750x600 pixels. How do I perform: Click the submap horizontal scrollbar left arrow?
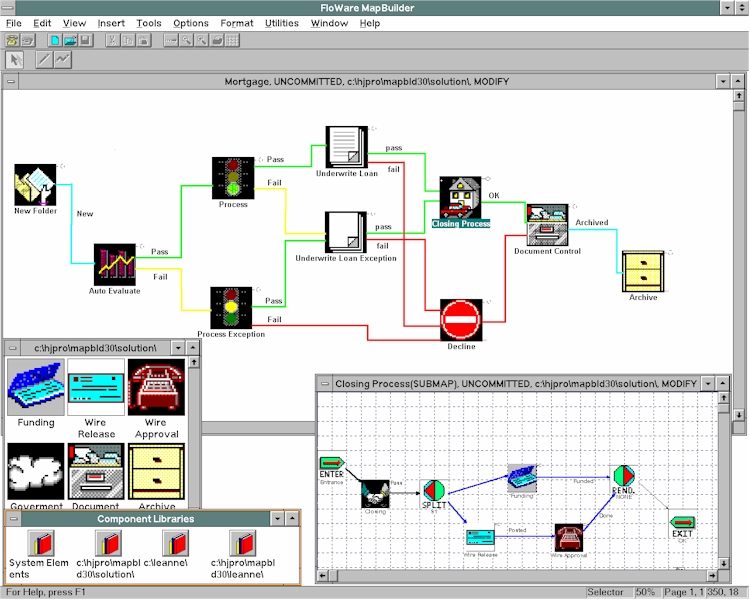pos(323,575)
